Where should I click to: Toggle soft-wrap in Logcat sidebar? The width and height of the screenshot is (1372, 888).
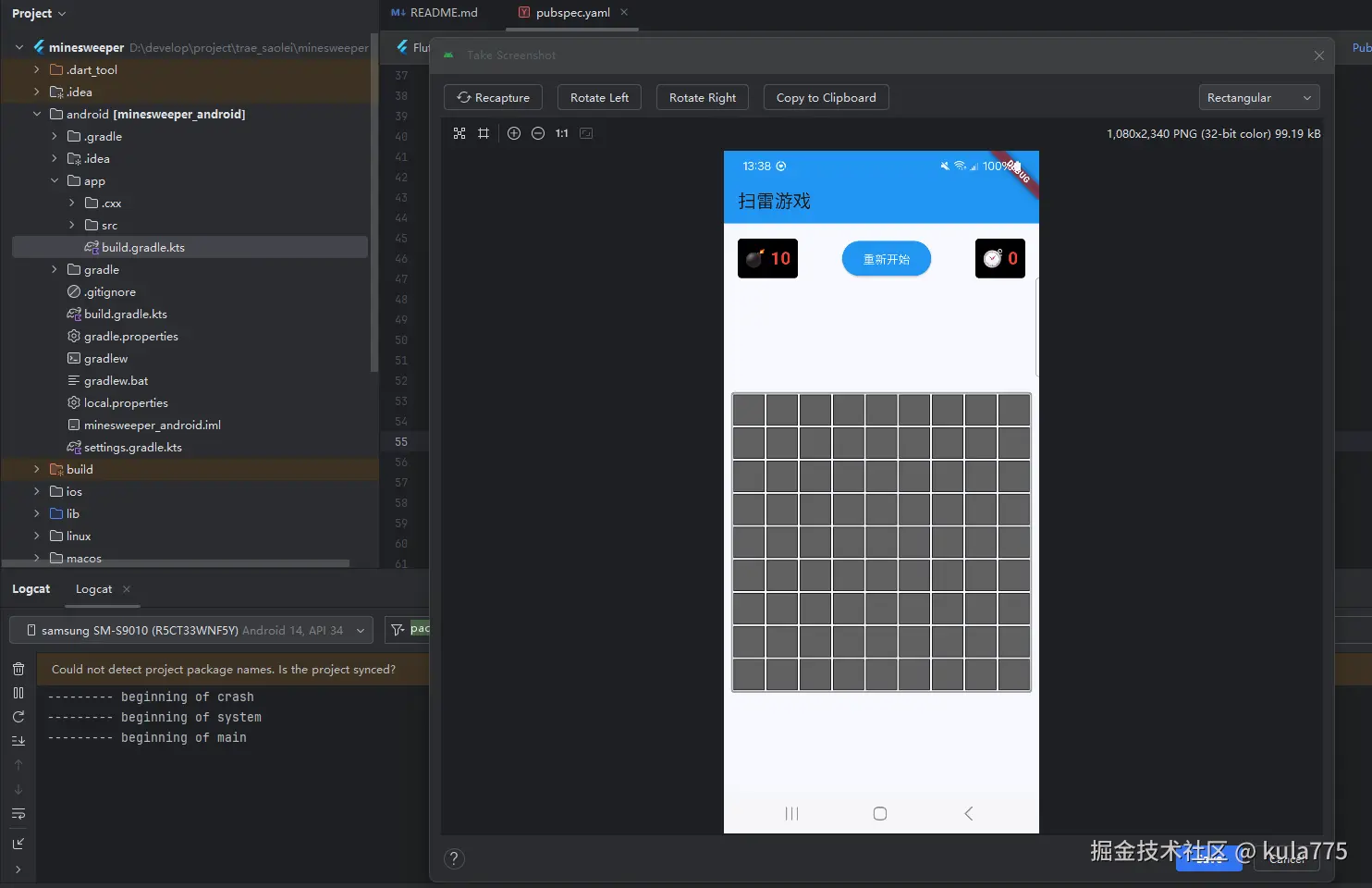click(18, 814)
